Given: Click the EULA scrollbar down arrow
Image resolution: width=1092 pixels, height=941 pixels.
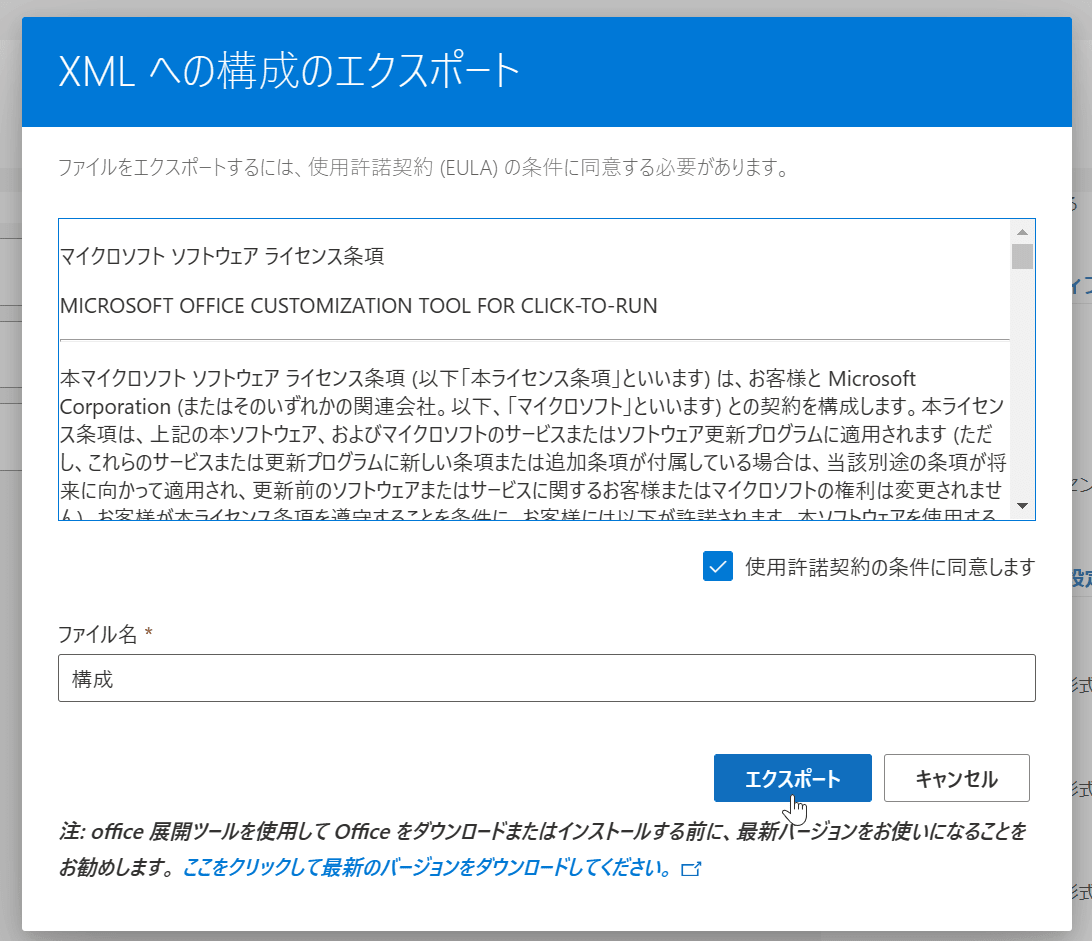Looking at the screenshot, I should (1022, 506).
